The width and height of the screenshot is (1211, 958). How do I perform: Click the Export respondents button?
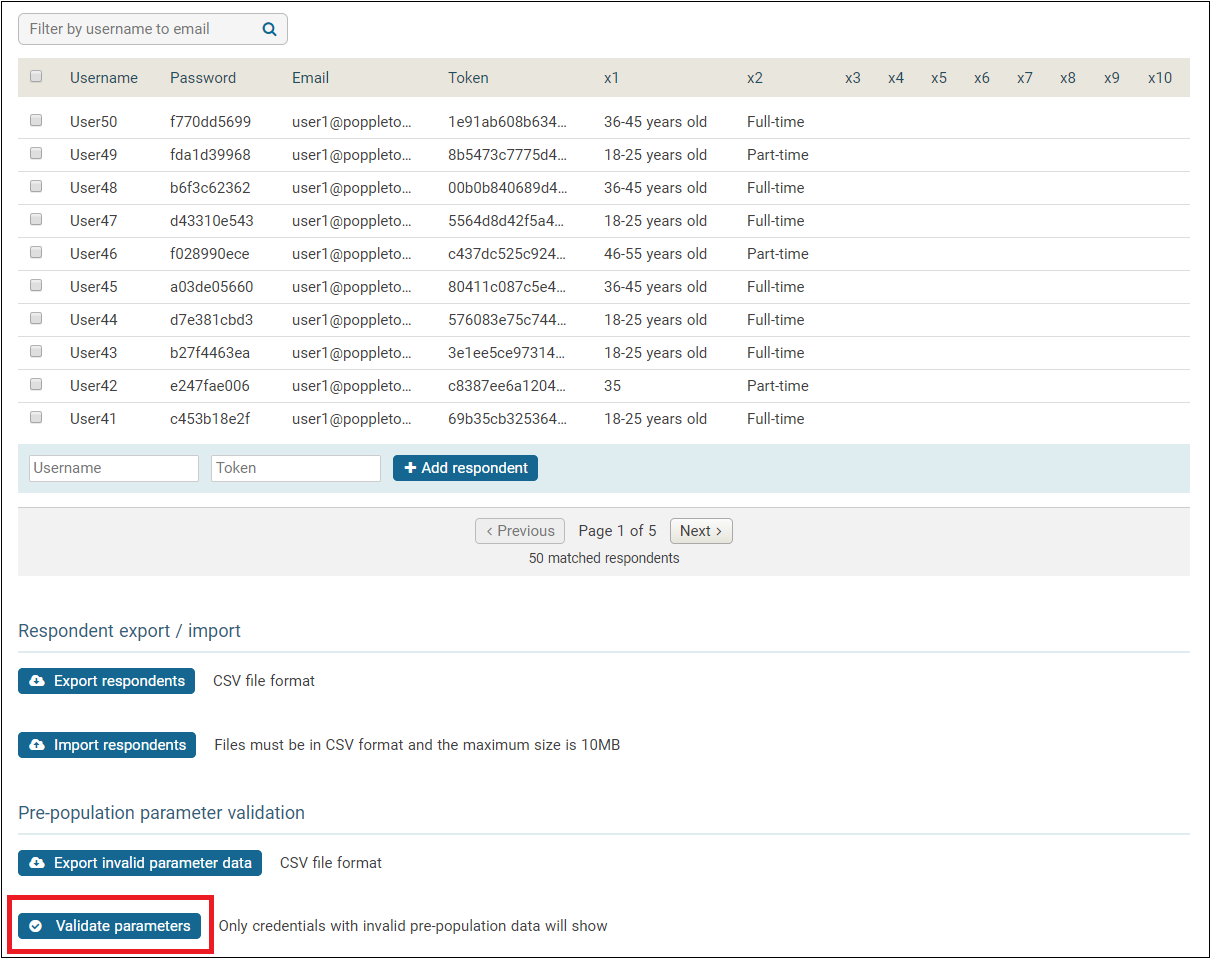click(x=106, y=681)
